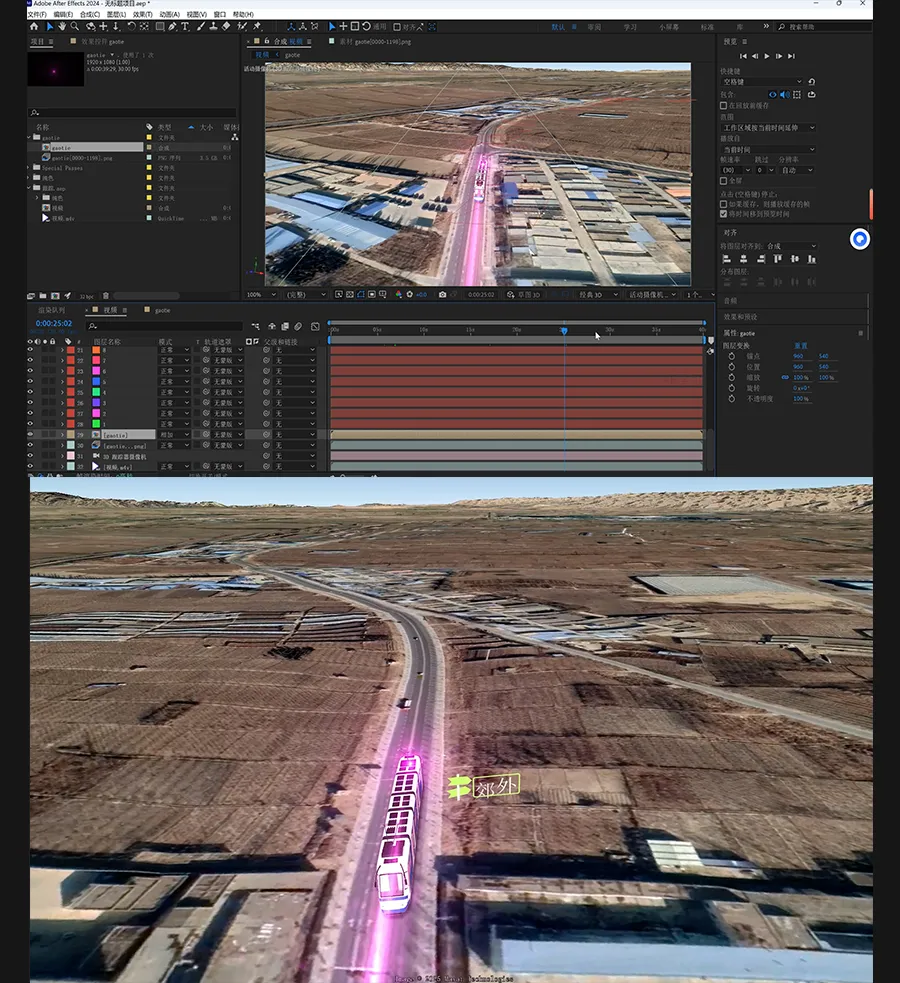Image resolution: width=900 pixels, height=983 pixels.
Task: Click the viewer timecode 0:00:25:02 button
Action: click(481, 294)
